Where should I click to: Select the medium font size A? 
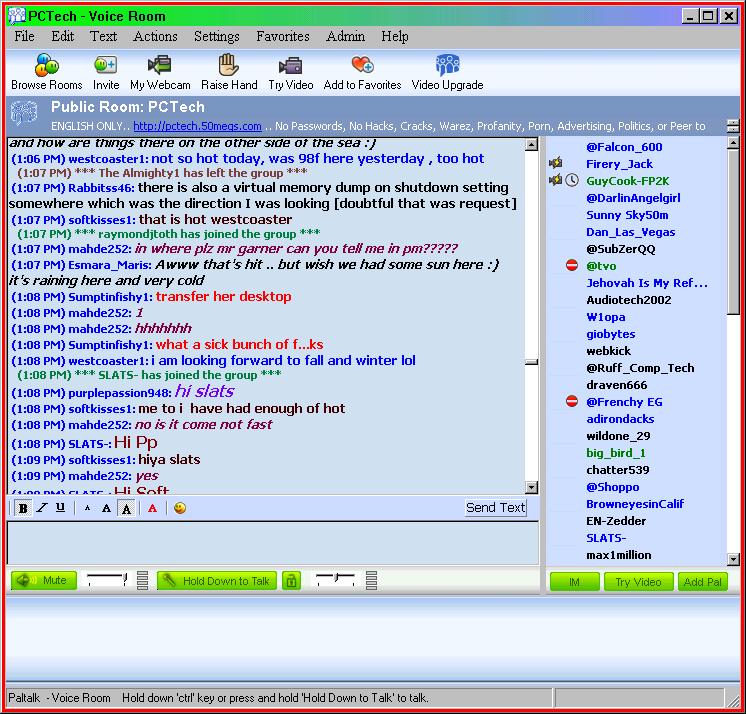[x=107, y=508]
